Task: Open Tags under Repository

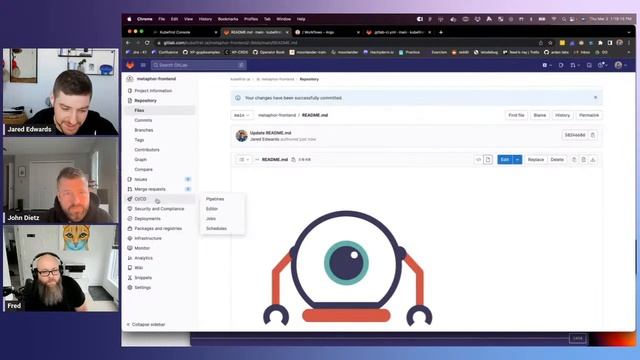Action: (139, 140)
